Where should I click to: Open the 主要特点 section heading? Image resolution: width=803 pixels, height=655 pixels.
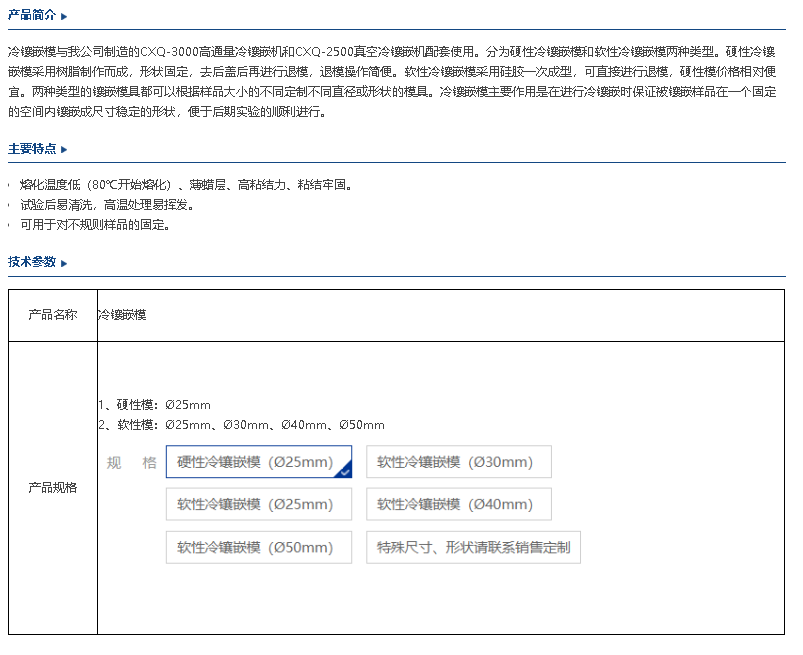(x=32, y=149)
